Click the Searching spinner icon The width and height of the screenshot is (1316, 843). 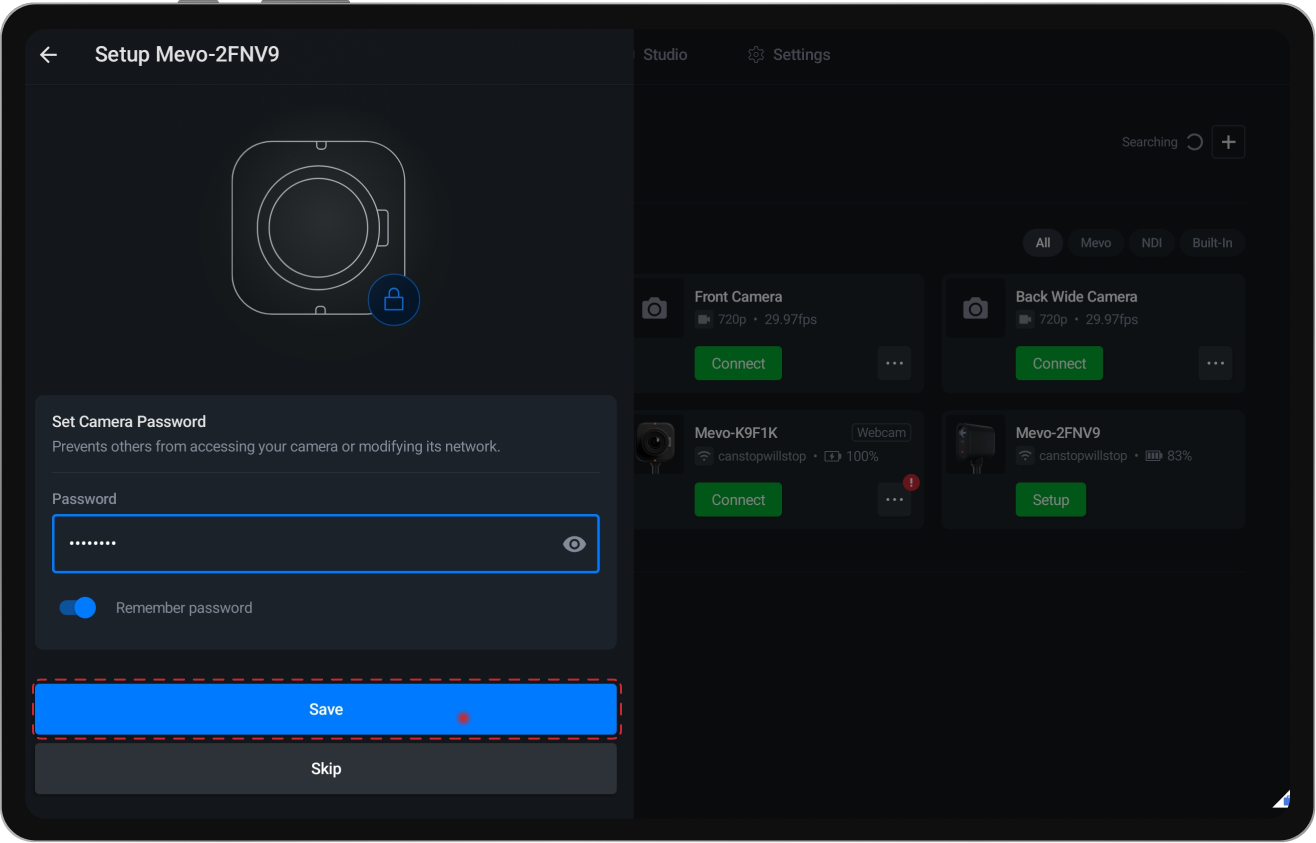[1194, 142]
